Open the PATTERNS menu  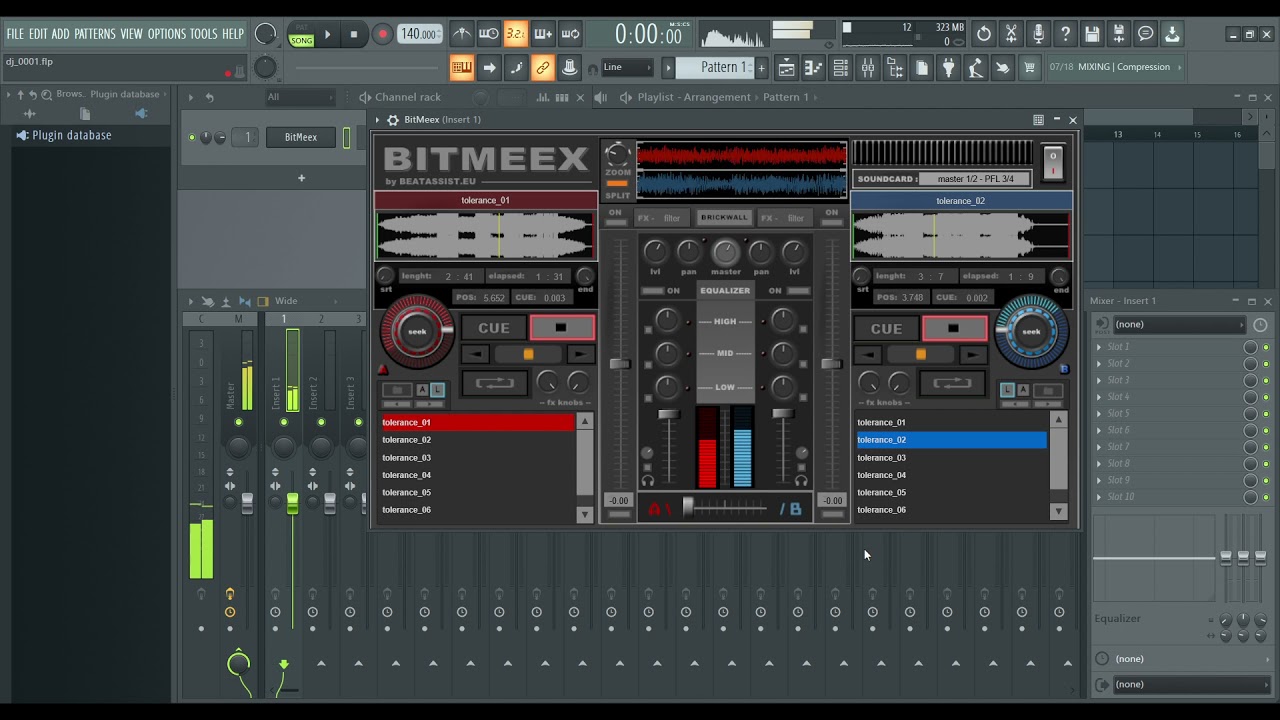[x=95, y=34]
